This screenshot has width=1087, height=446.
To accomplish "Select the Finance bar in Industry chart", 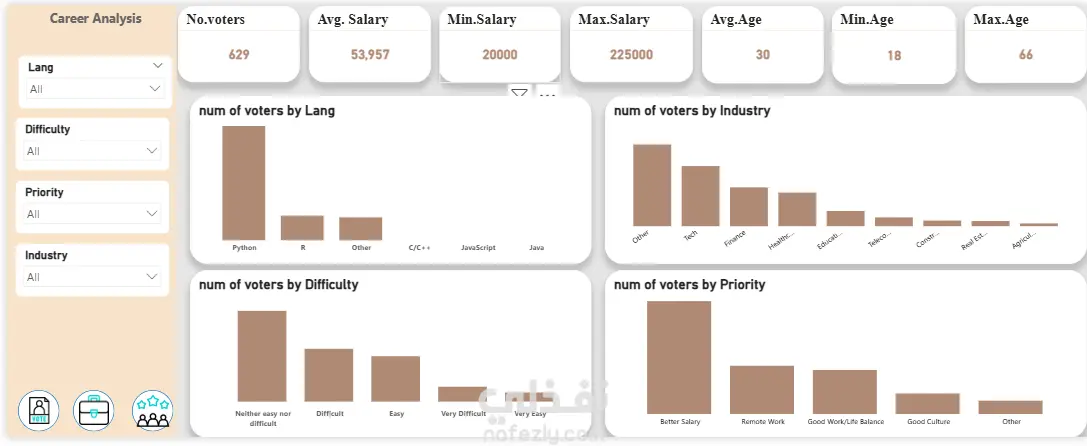I will [x=749, y=207].
